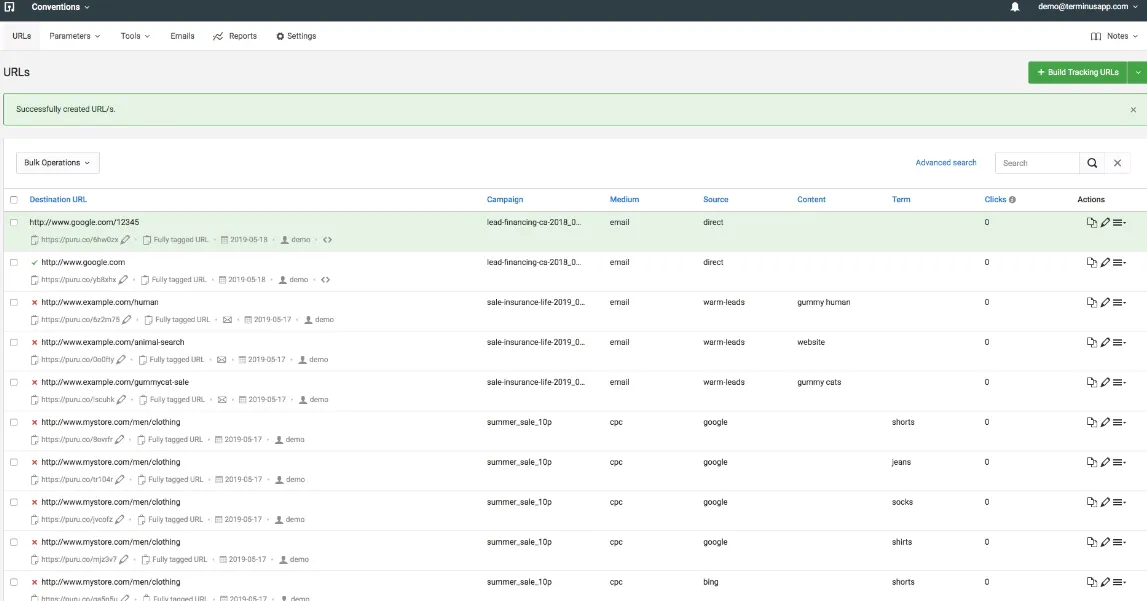
Task: Edit the example.com/human row with pencil icon
Action: (1105, 303)
